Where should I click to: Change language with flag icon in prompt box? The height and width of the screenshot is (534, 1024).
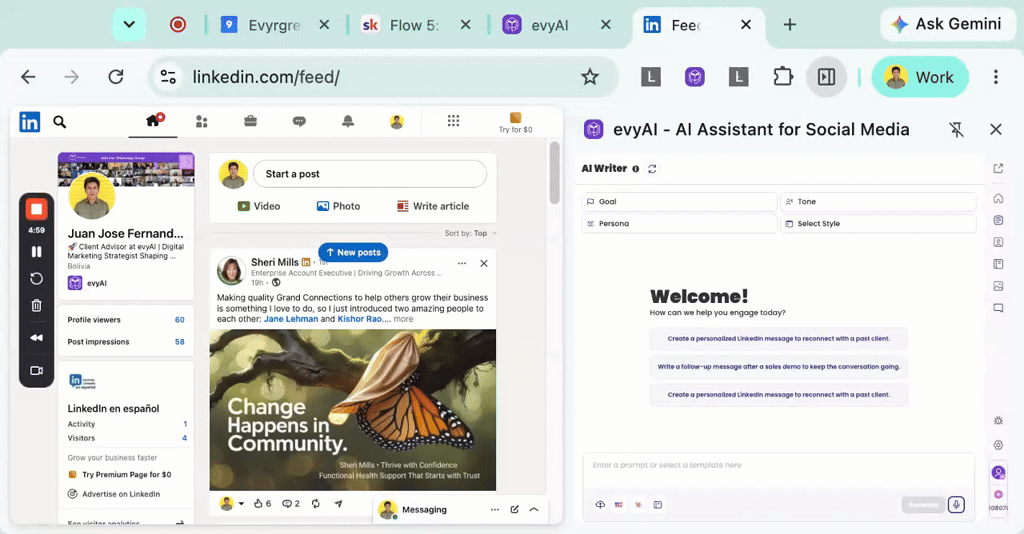[x=618, y=505]
